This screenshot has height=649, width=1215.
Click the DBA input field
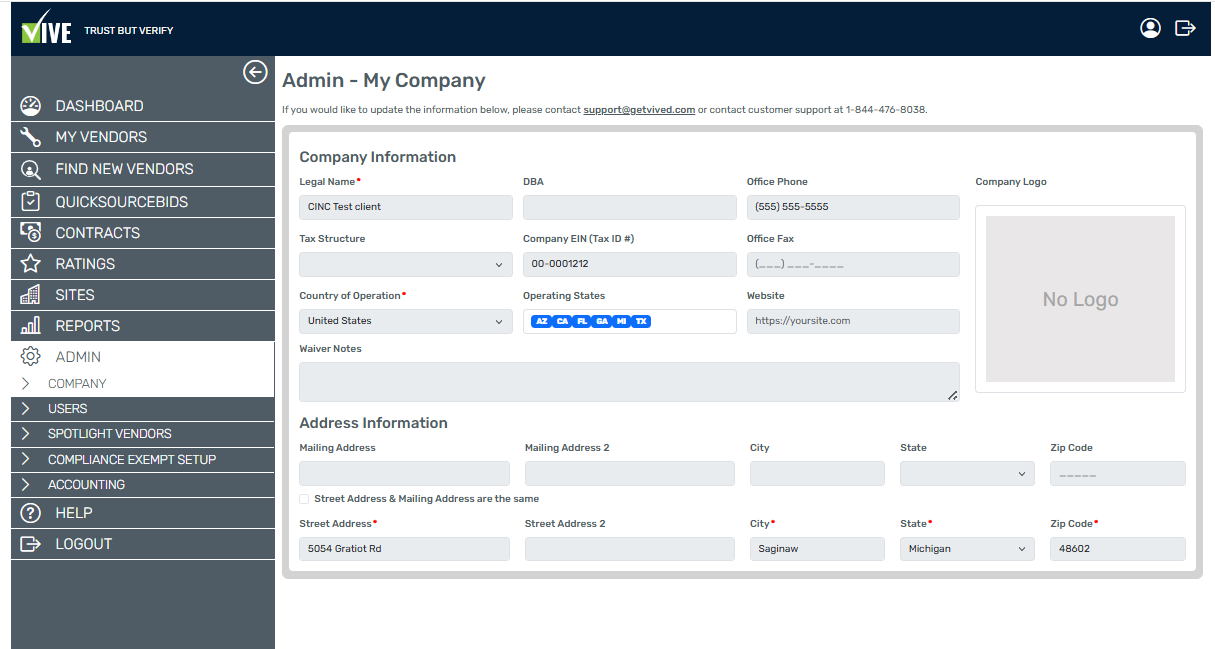coord(630,207)
